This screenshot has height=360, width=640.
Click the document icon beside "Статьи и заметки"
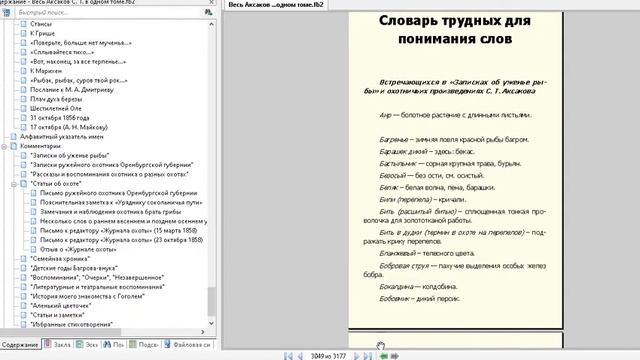click(24, 315)
